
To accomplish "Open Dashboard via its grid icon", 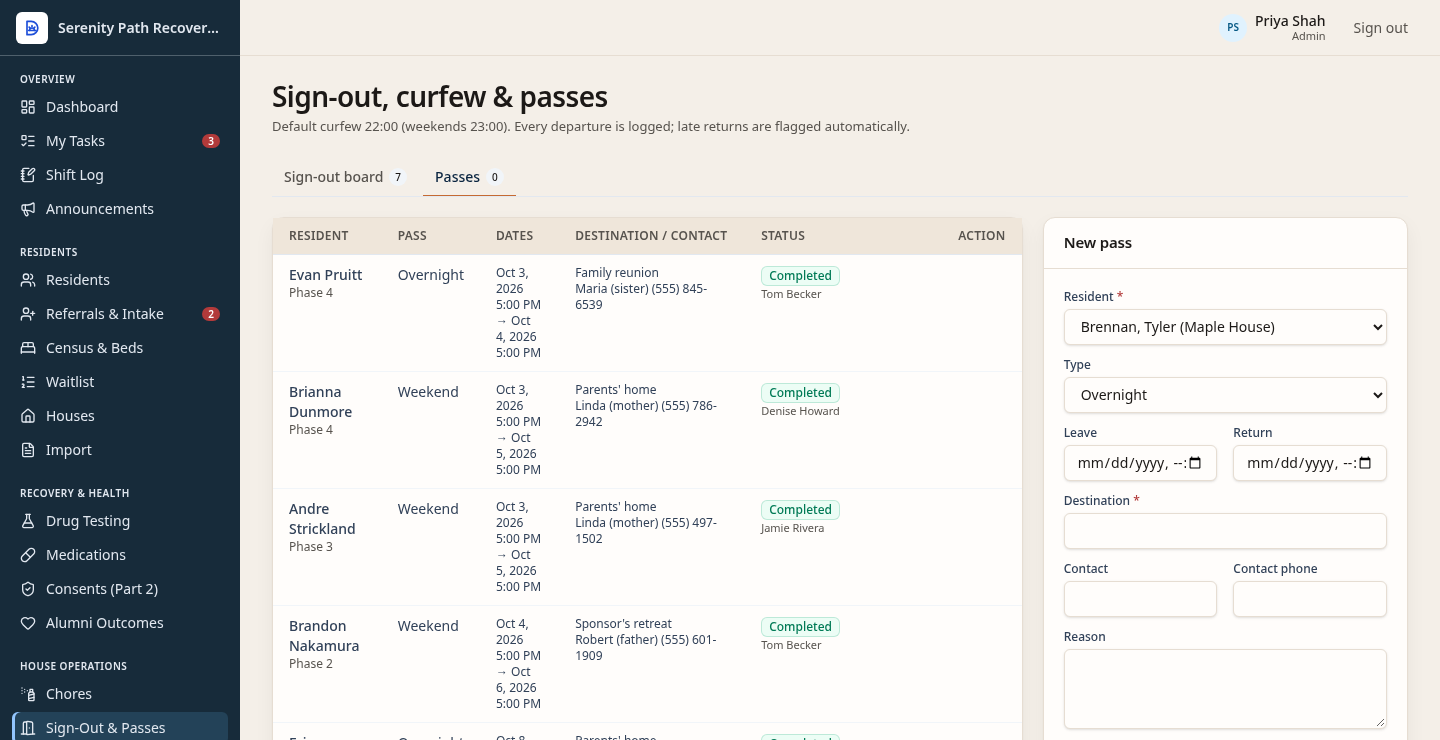I will click(x=28, y=107).
